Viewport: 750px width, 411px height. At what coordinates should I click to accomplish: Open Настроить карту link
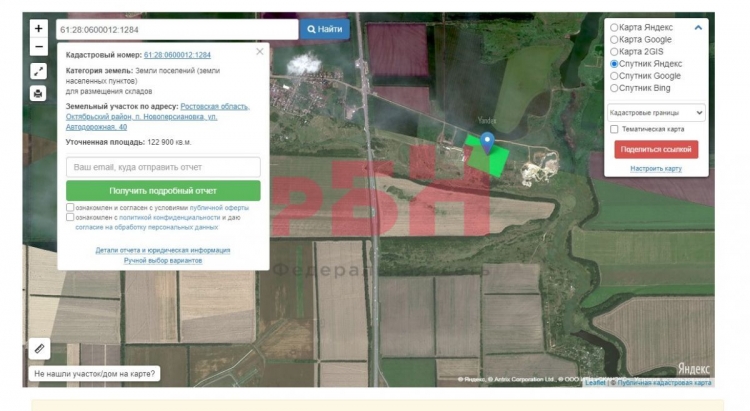pyautogui.click(x=656, y=168)
